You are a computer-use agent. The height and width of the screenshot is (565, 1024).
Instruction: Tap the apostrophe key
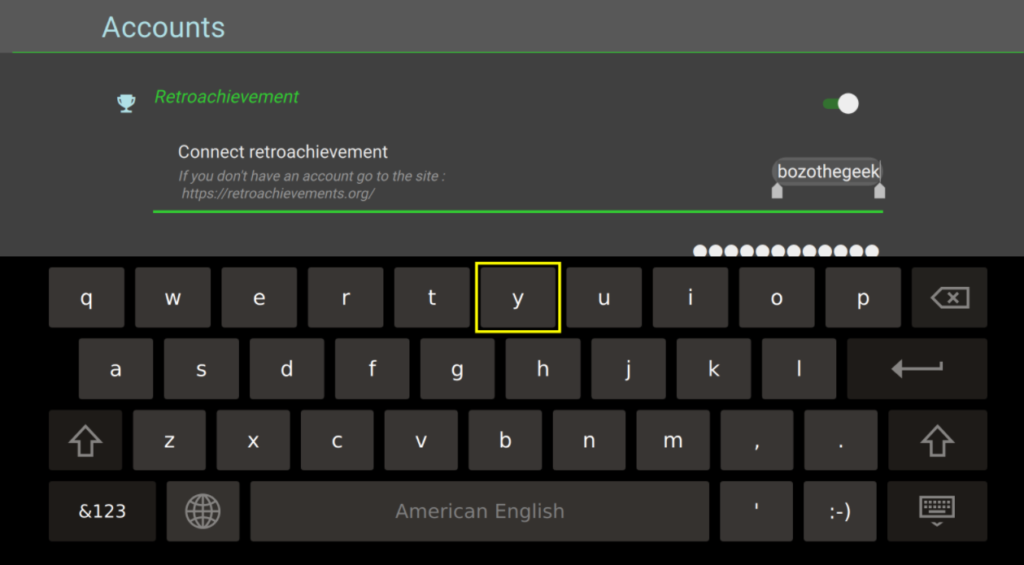point(756,511)
